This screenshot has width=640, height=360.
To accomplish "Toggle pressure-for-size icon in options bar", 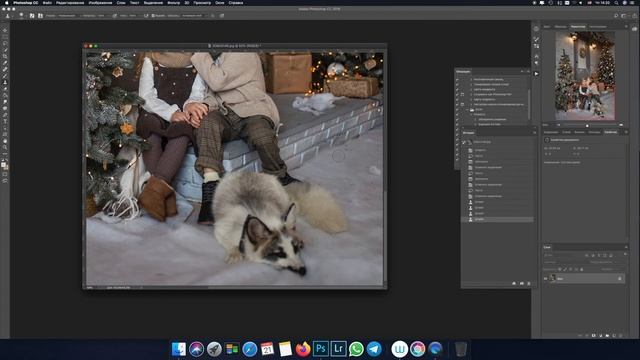I will (x=222, y=16).
